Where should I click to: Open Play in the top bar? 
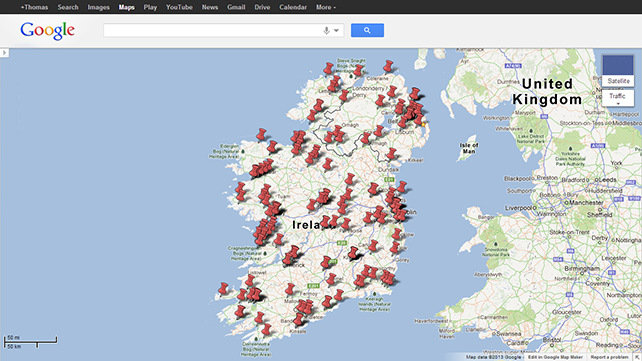150,7
